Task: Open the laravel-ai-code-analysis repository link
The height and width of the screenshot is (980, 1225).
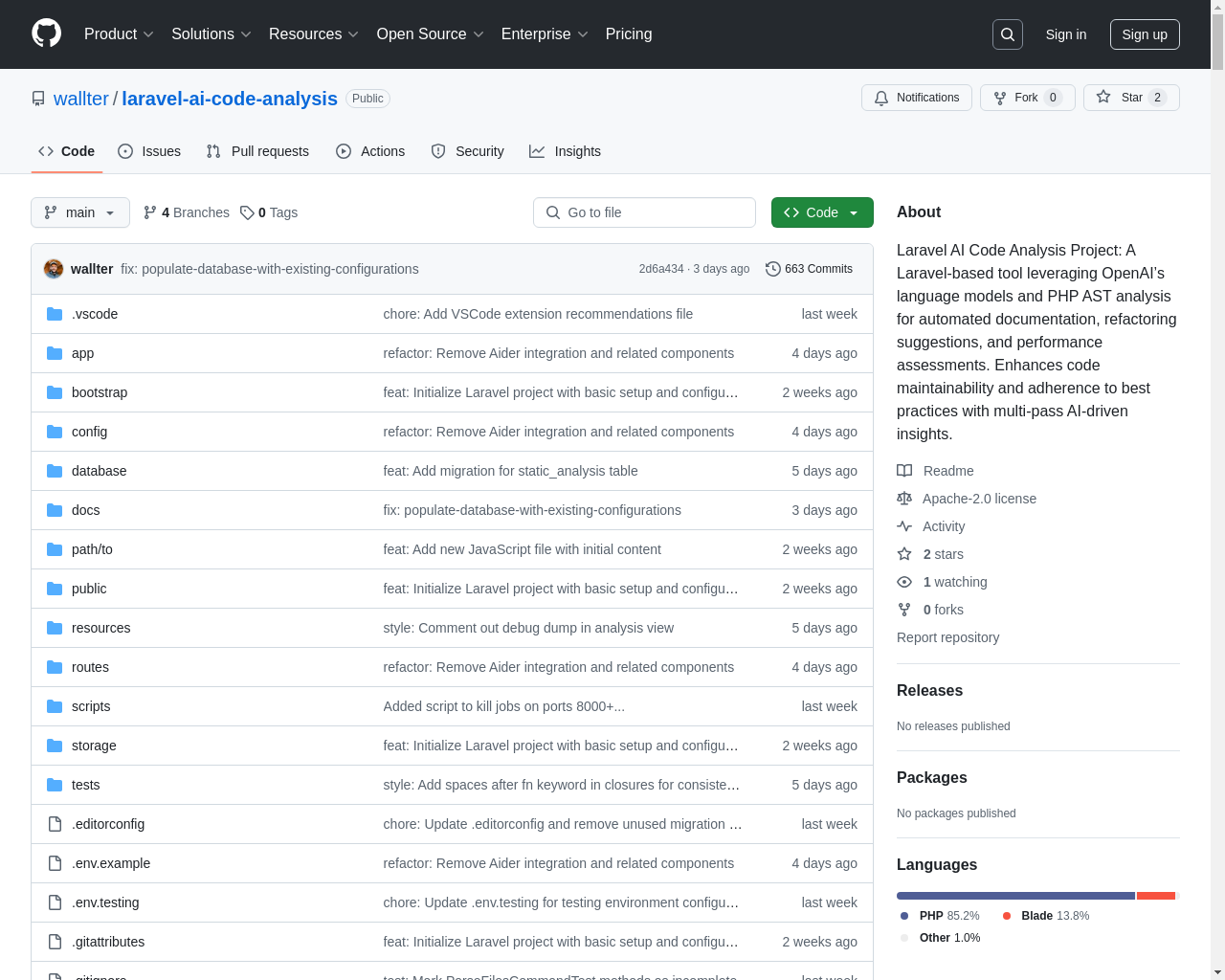Action: (x=230, y=99)
